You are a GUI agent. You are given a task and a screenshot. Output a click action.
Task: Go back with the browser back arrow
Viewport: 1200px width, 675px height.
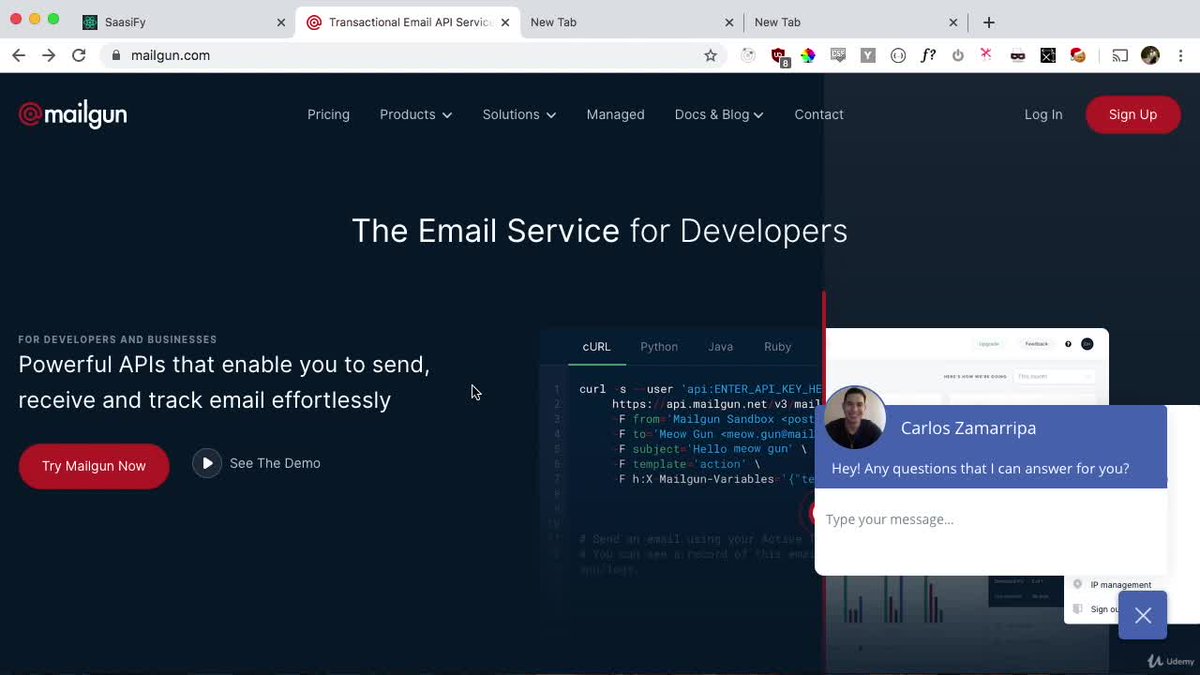pos(18,56)
